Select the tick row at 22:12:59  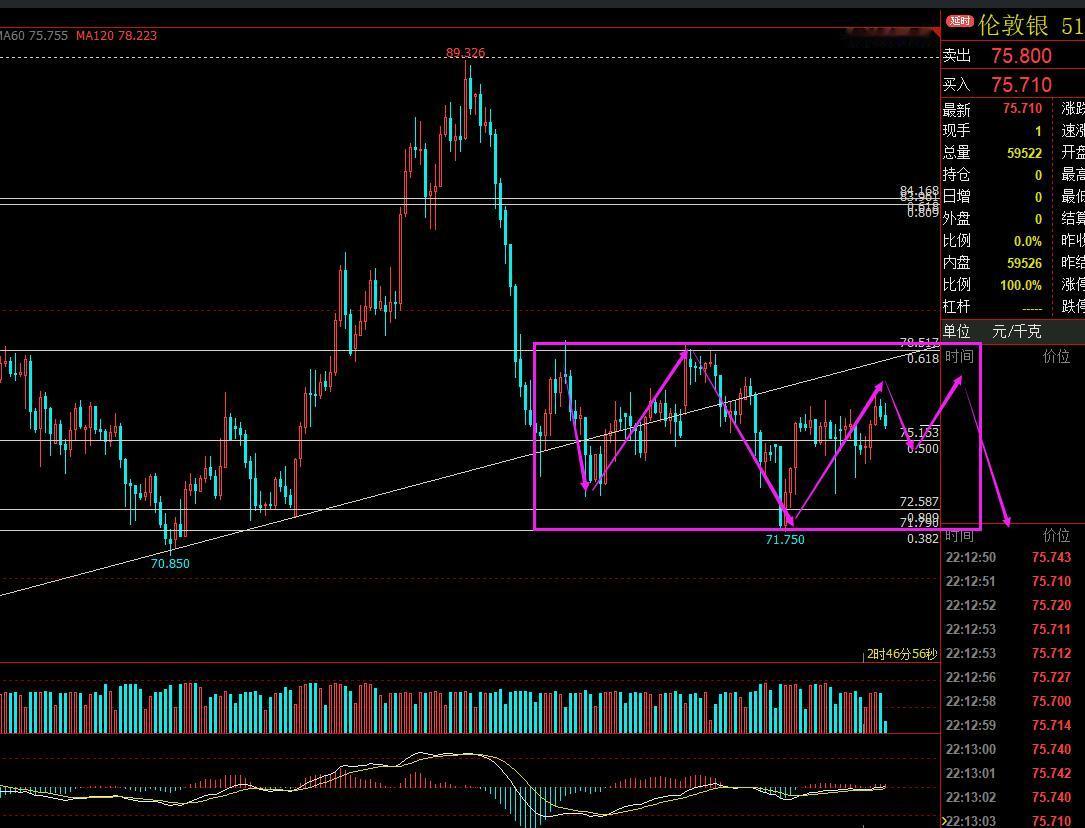coord(1012,726)
